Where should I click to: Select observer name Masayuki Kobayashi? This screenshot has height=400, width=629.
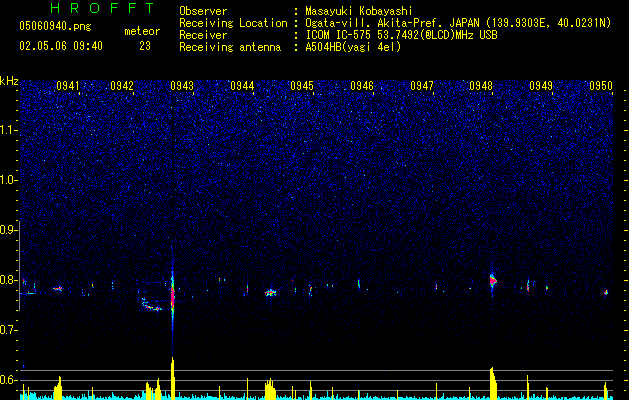pos(359,11)
